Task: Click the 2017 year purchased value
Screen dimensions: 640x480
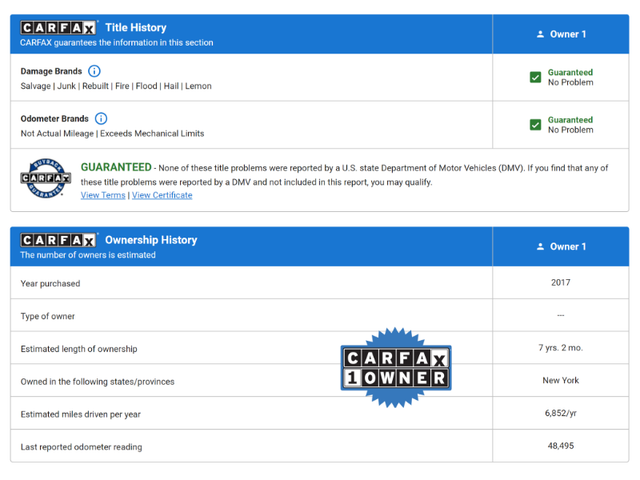Action: (561, 282)
